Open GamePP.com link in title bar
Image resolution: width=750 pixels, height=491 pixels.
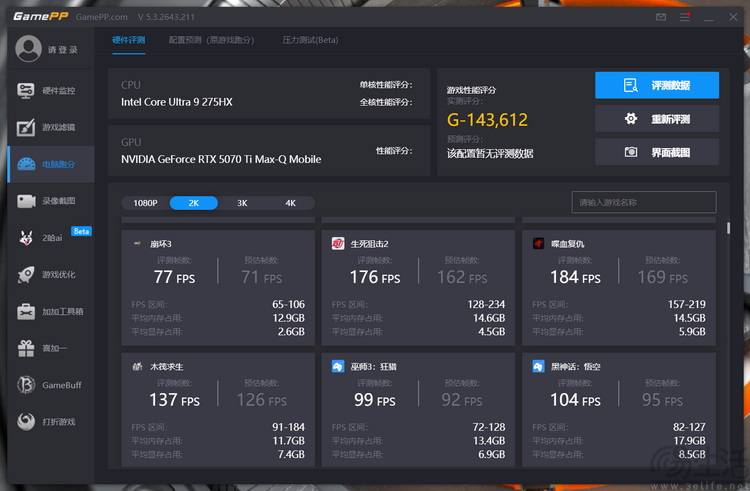click(101, 17)
